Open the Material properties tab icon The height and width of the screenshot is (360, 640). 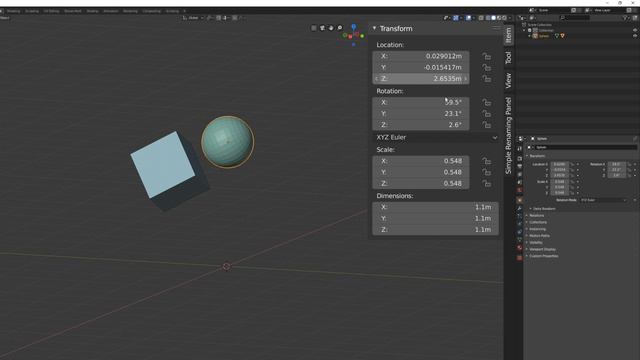coord(520,248)
